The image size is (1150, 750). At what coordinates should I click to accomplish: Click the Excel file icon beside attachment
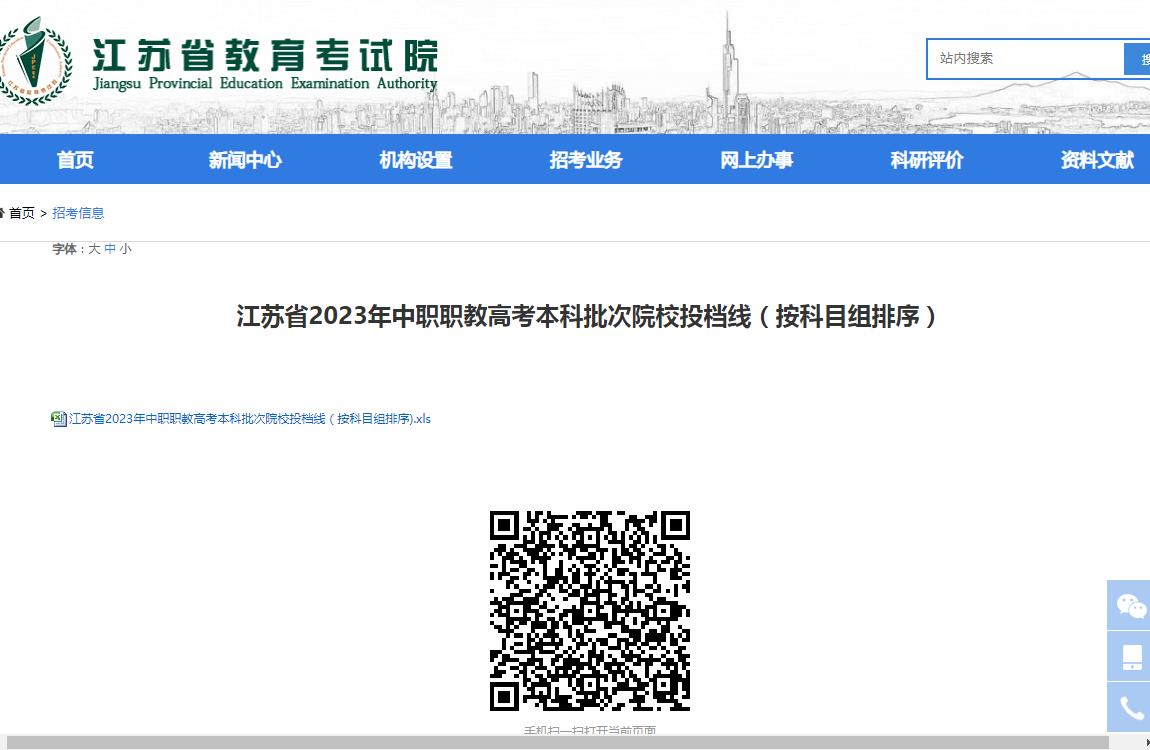click(59, 419)
